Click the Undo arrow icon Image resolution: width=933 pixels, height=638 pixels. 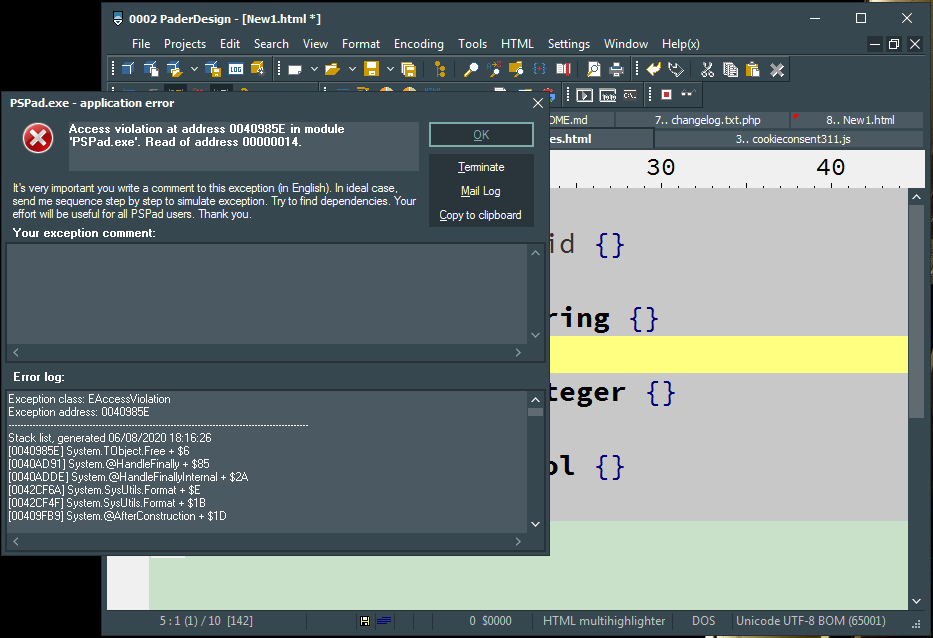coord(653,69)
